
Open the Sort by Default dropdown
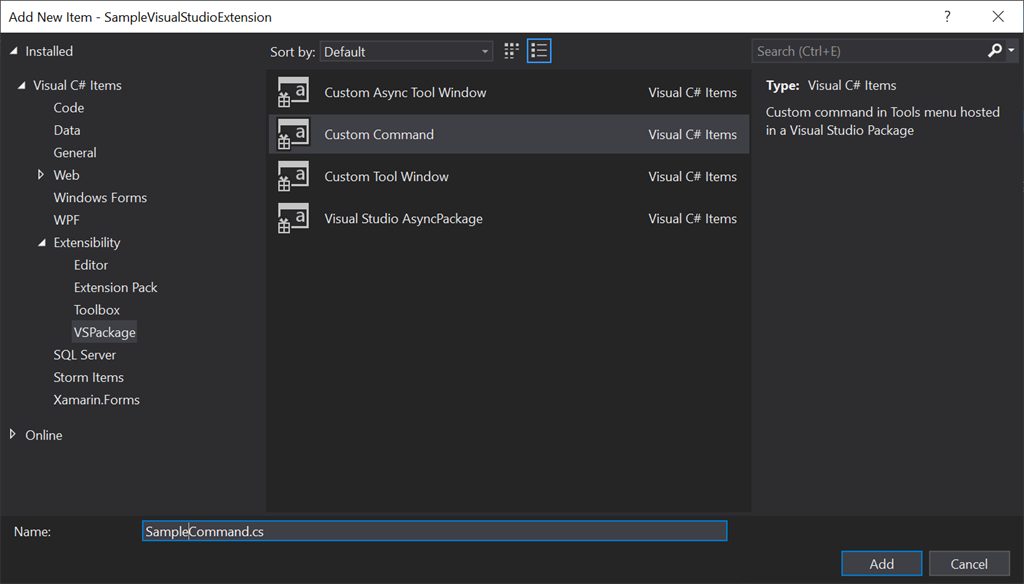406,52
